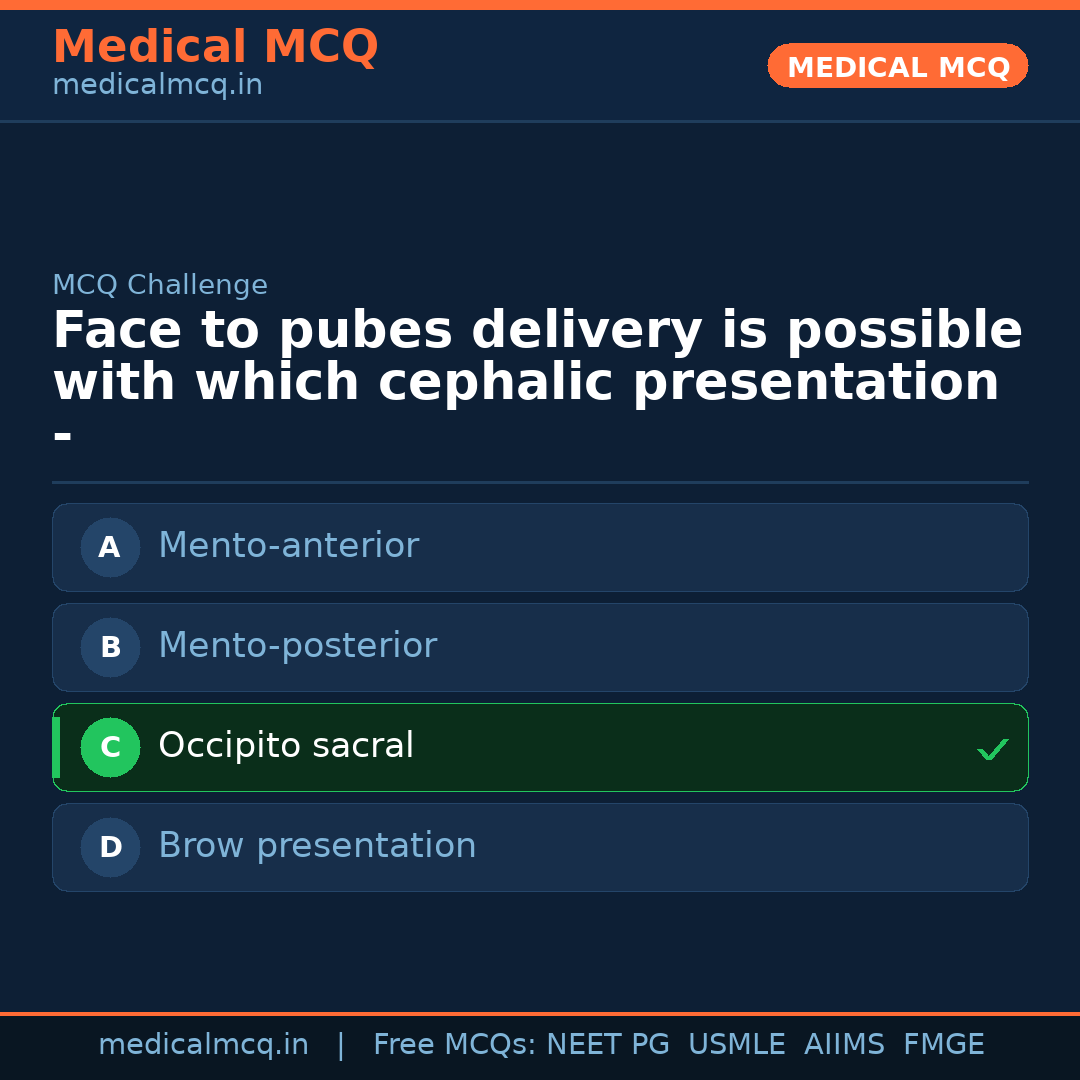This screenshot has height=1080, width=1080.
Task: Click the circular D badge icon
Action: [110, 847]
